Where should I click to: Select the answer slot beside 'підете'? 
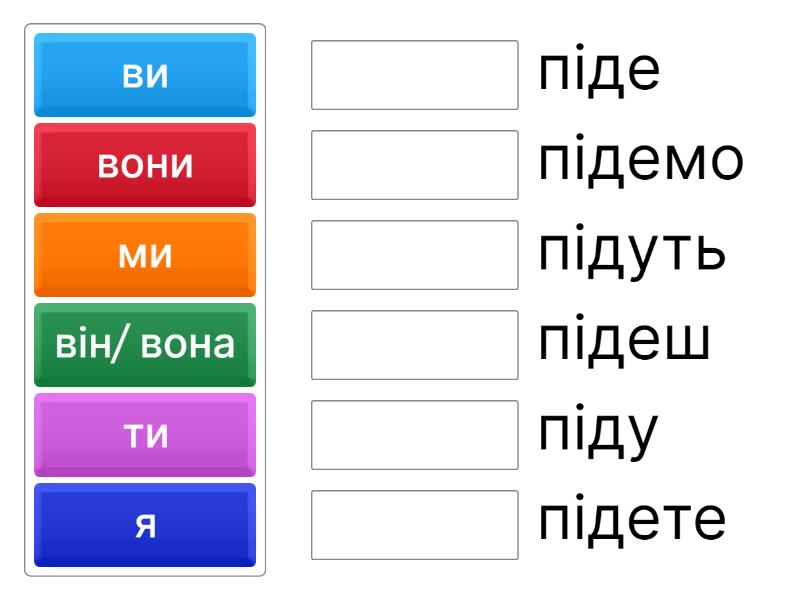click(x=415, y=525)
